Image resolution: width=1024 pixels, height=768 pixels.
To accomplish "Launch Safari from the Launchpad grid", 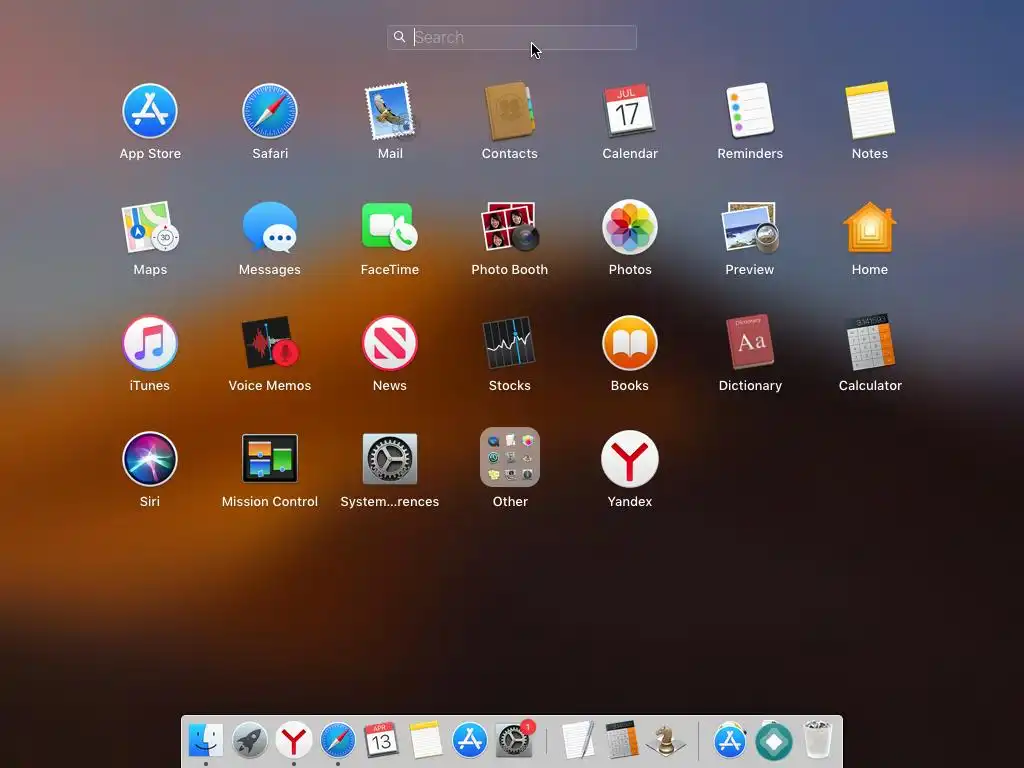I will tap(270, 111).
